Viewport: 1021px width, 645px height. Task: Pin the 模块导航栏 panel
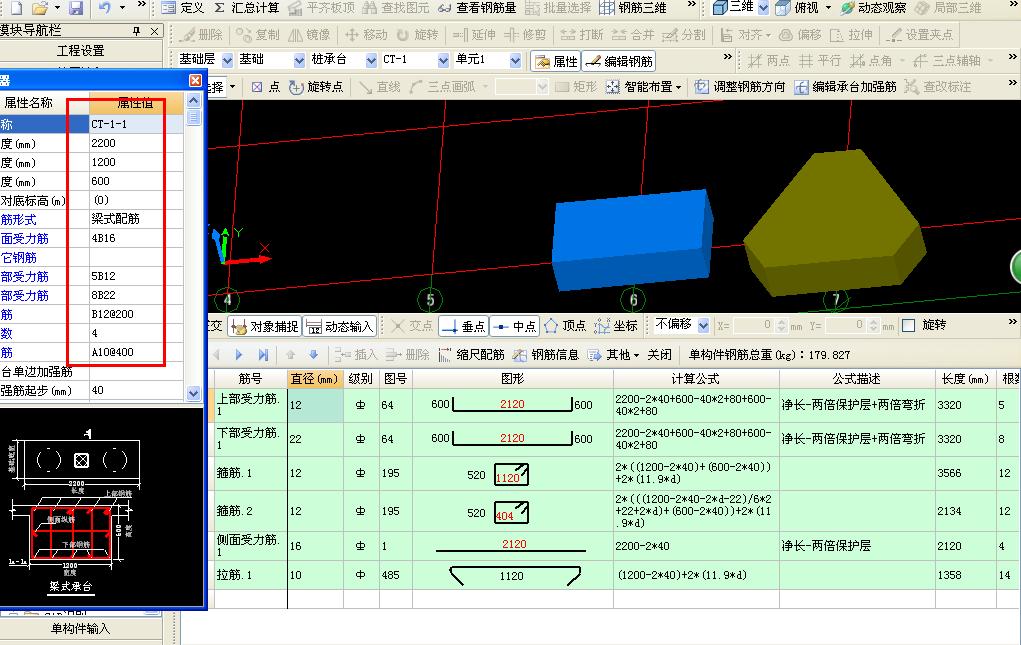pos(136,31)
